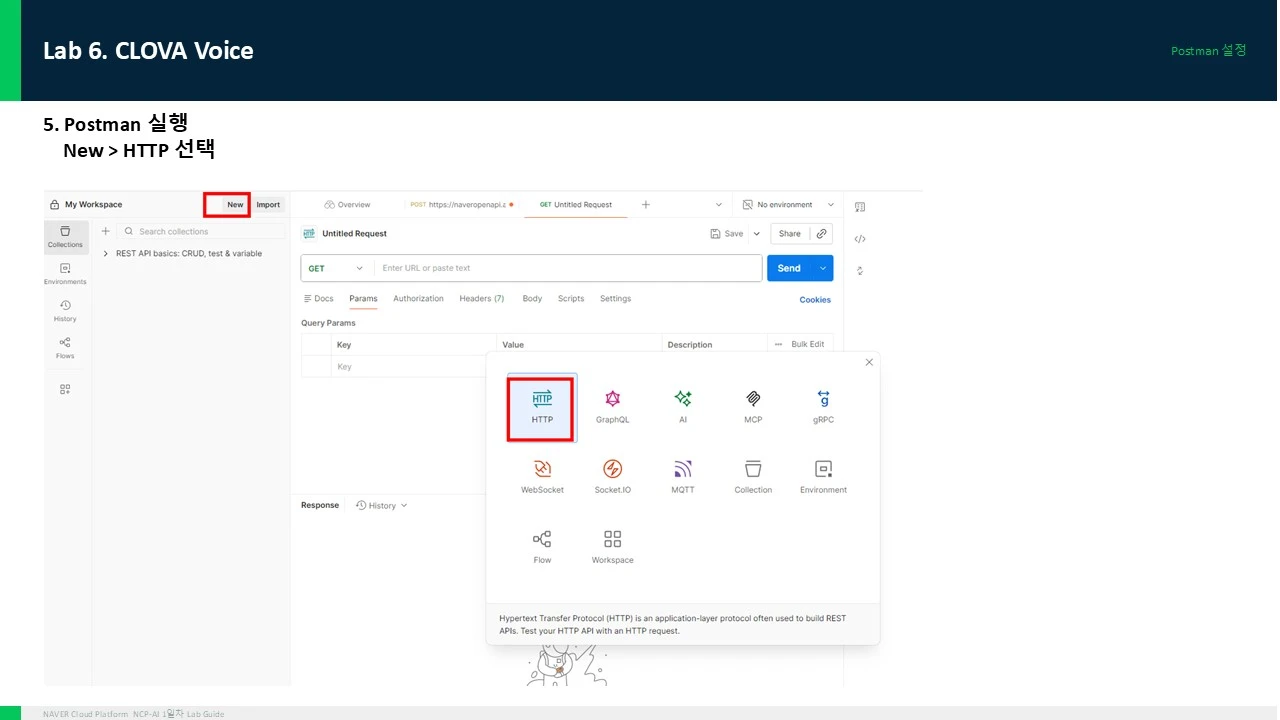Screen dimensions: 1280x720
Task: Open the No environment selector
Action: point(788,205)
